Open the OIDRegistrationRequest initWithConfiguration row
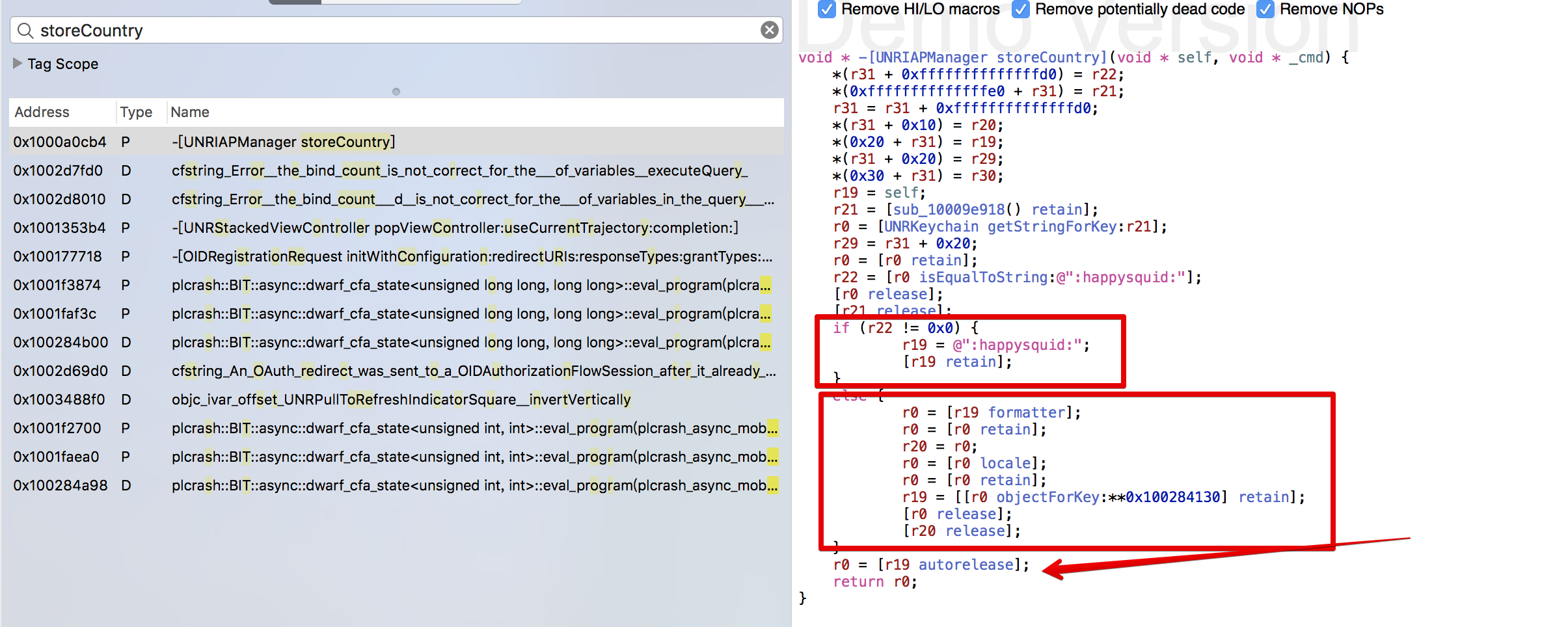 pos(472,256)
